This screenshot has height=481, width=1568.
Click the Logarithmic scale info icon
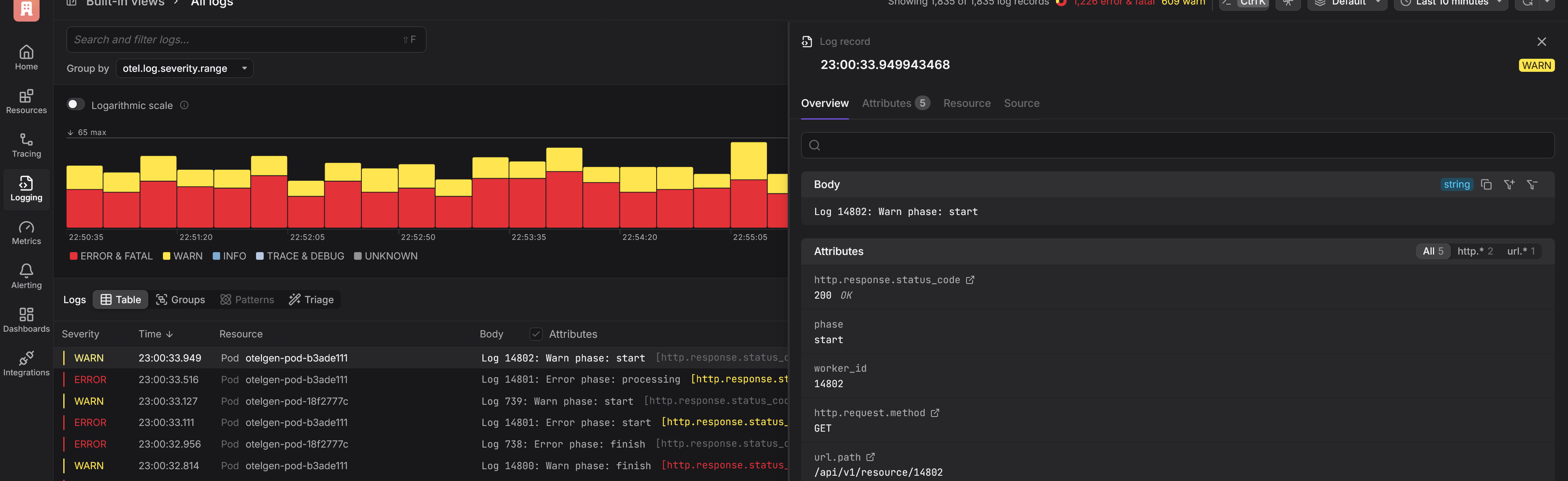pos(184,105)
